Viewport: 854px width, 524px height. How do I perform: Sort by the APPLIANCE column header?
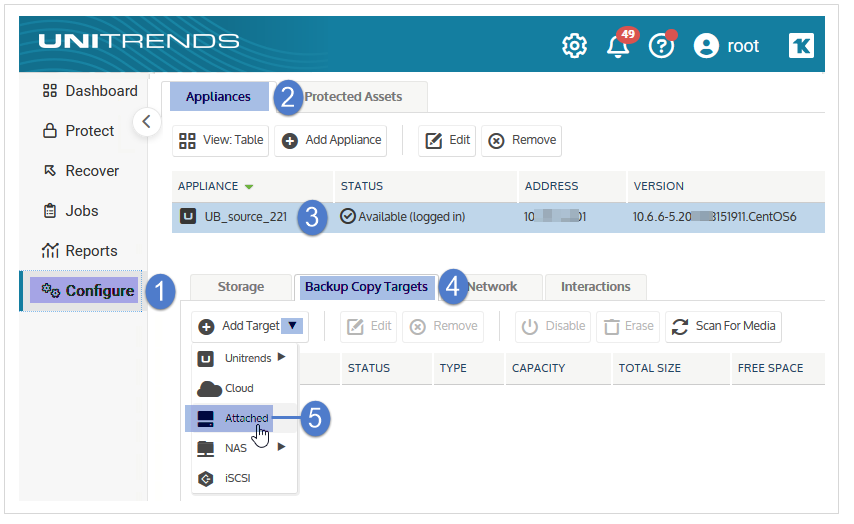(252, 186)
